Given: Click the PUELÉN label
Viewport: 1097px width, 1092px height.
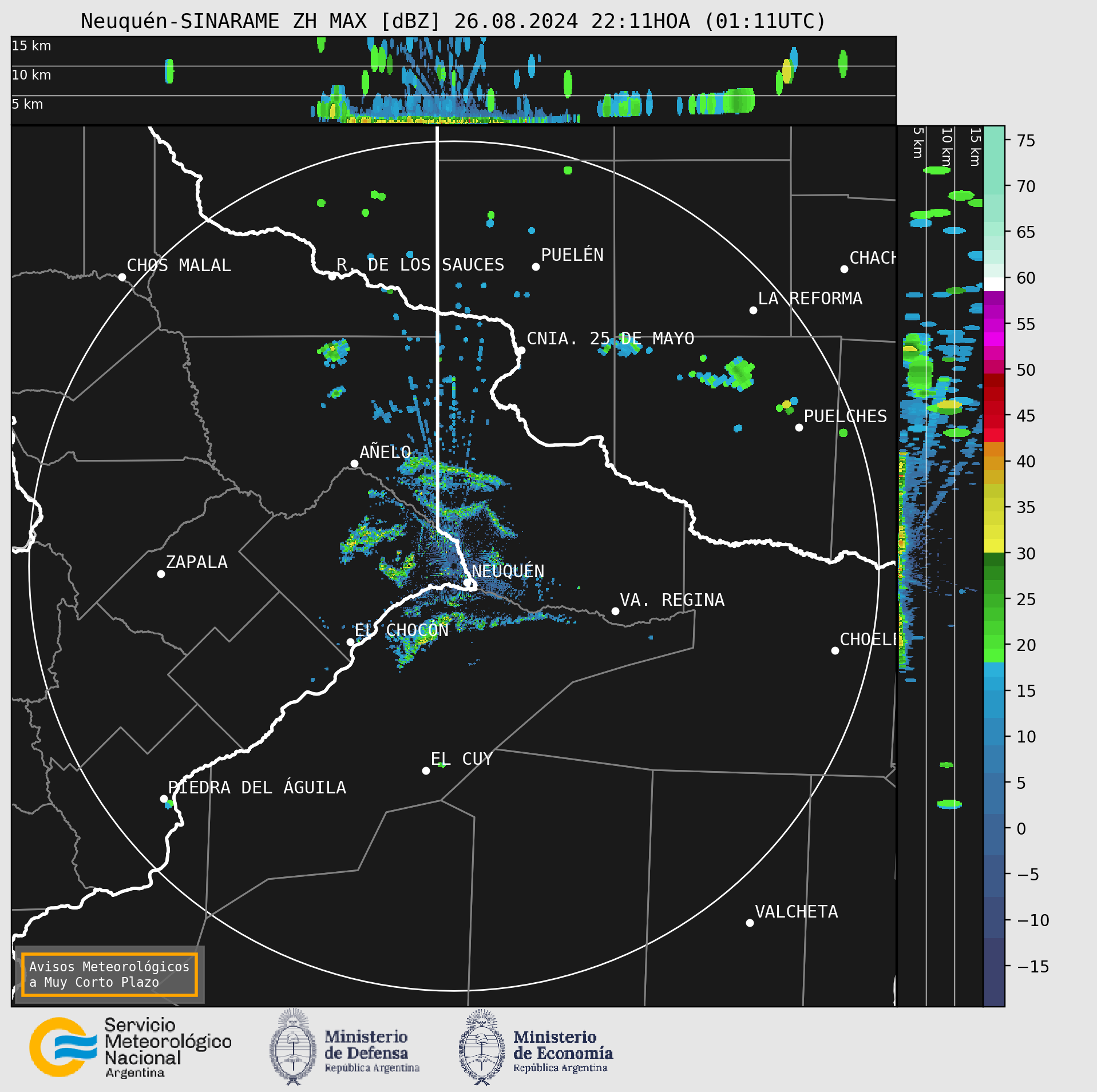Looking at the screenshot, I should coord(572,255).
